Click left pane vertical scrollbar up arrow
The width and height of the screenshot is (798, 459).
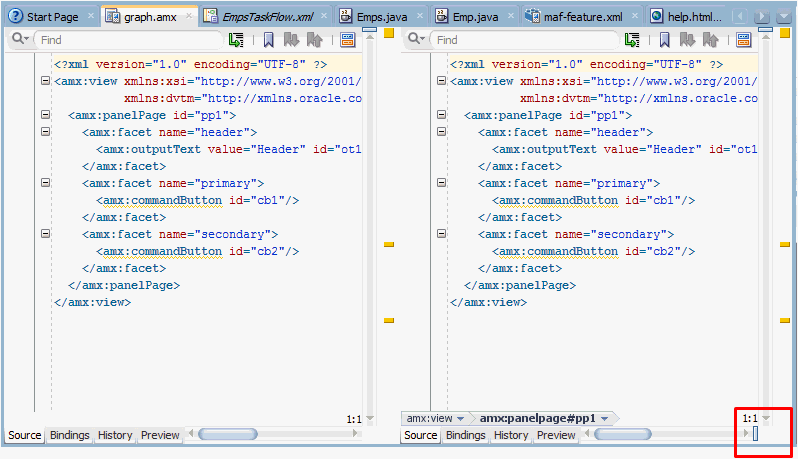click(x=370, y=37)
